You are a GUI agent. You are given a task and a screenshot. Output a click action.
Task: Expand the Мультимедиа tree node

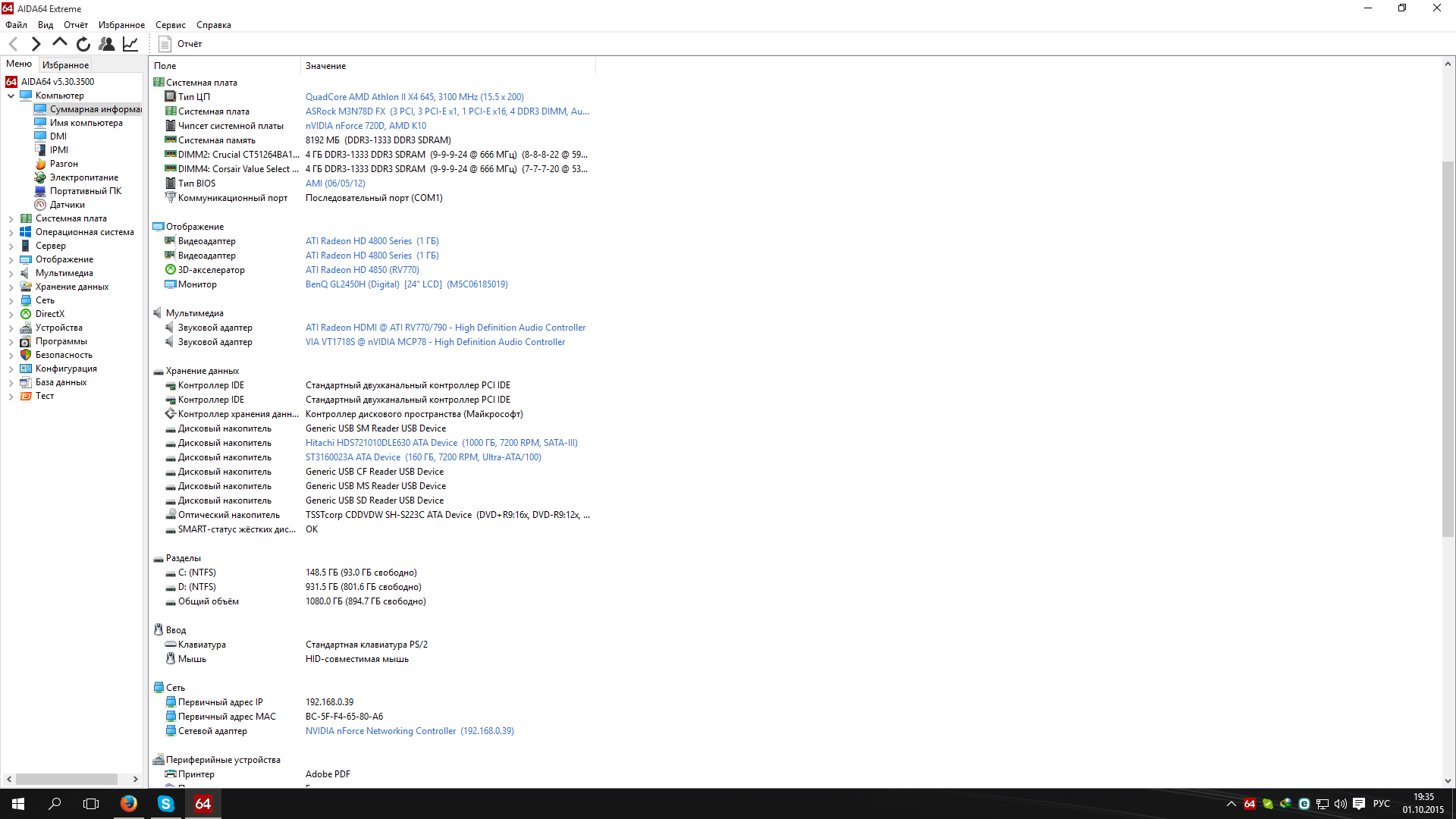pos(11,273)
